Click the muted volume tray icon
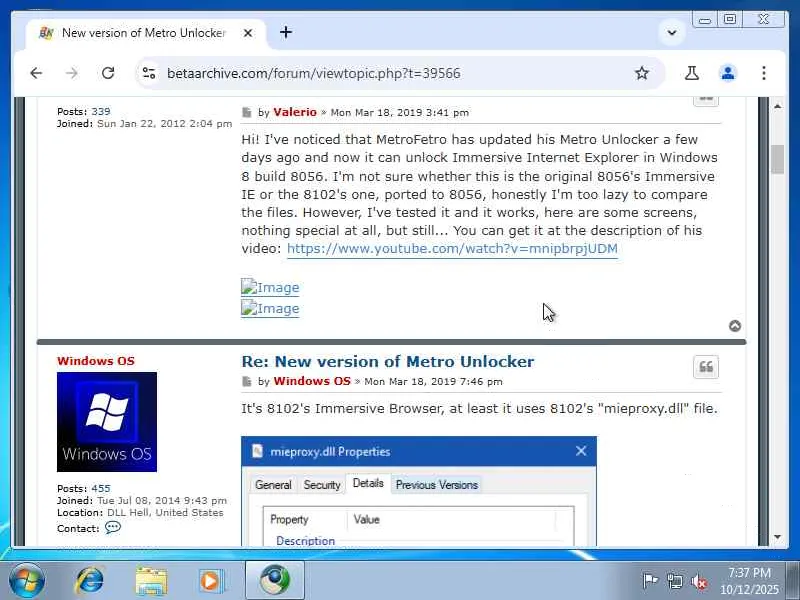The width and height of the screenshot is (800, 600). pos(699,581)
